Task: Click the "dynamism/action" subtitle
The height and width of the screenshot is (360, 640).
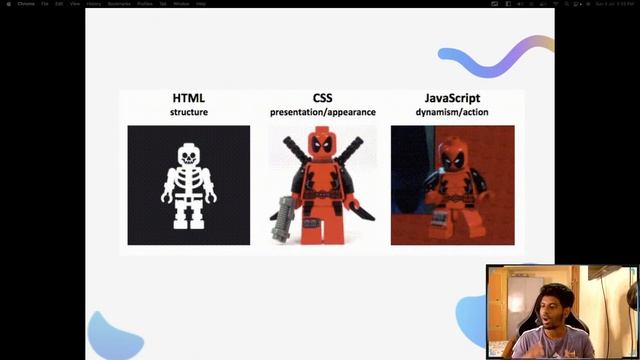Action: (x=452, y=112)
